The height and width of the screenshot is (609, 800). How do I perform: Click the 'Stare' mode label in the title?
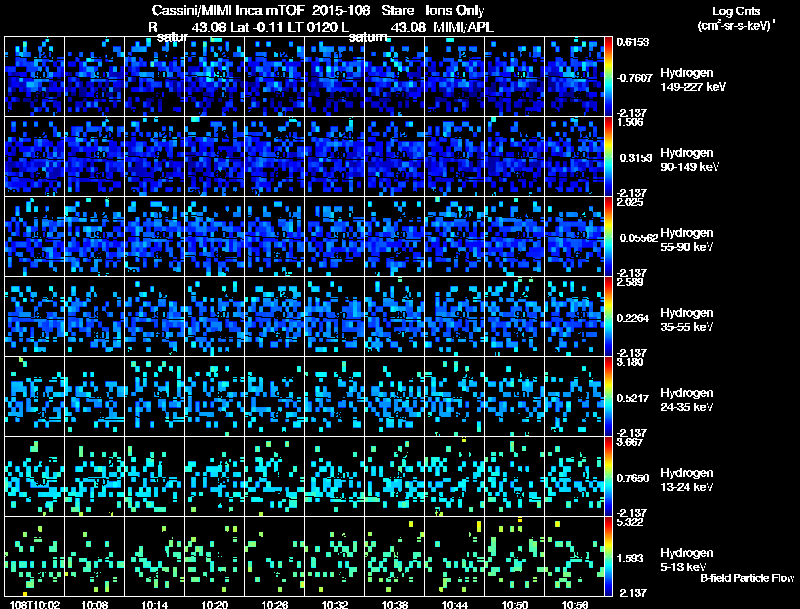click(x=397, y=11)
